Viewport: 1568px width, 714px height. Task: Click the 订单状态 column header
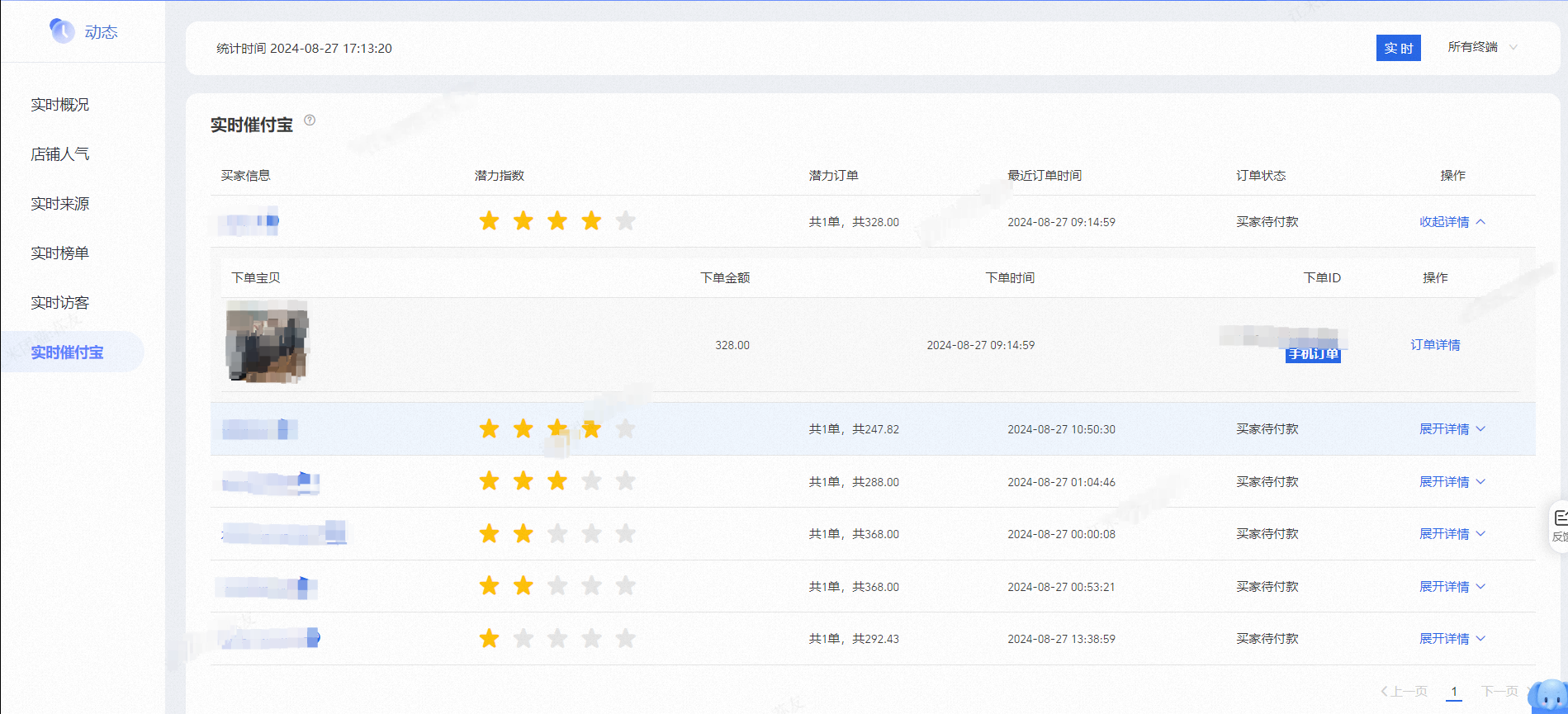(1261, 176)
